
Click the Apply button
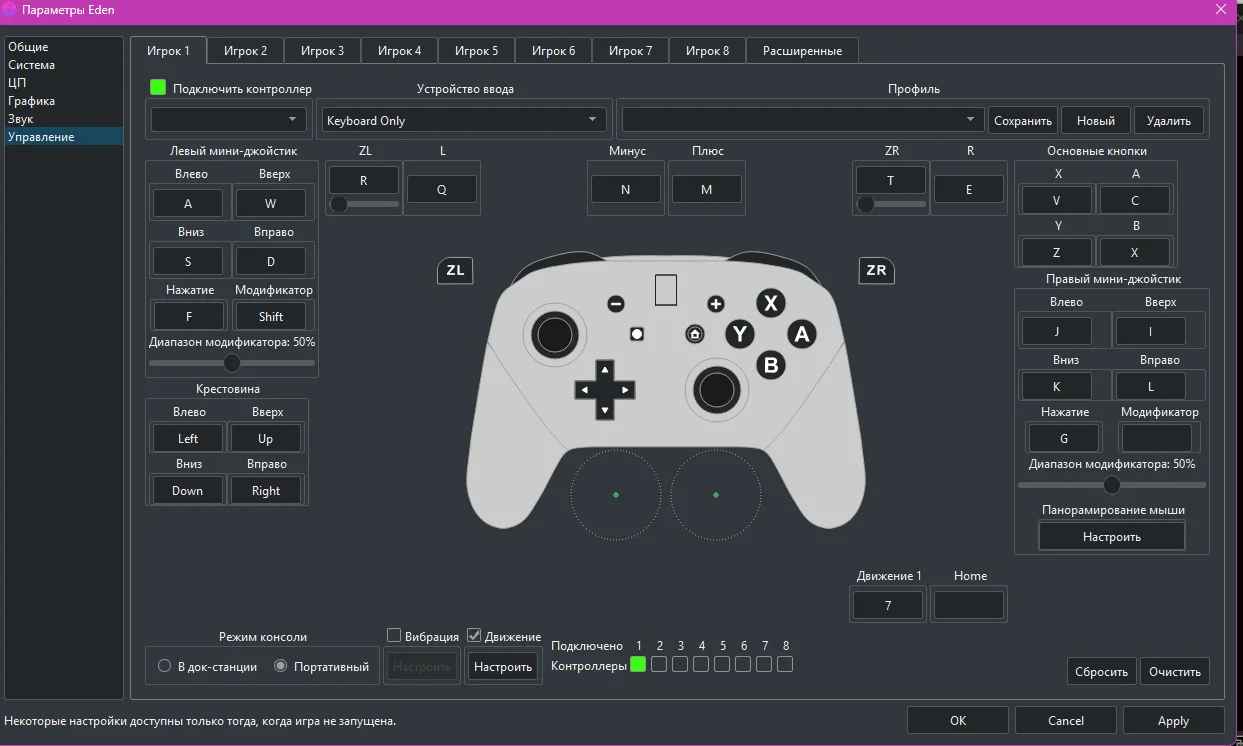[1173, 721]
